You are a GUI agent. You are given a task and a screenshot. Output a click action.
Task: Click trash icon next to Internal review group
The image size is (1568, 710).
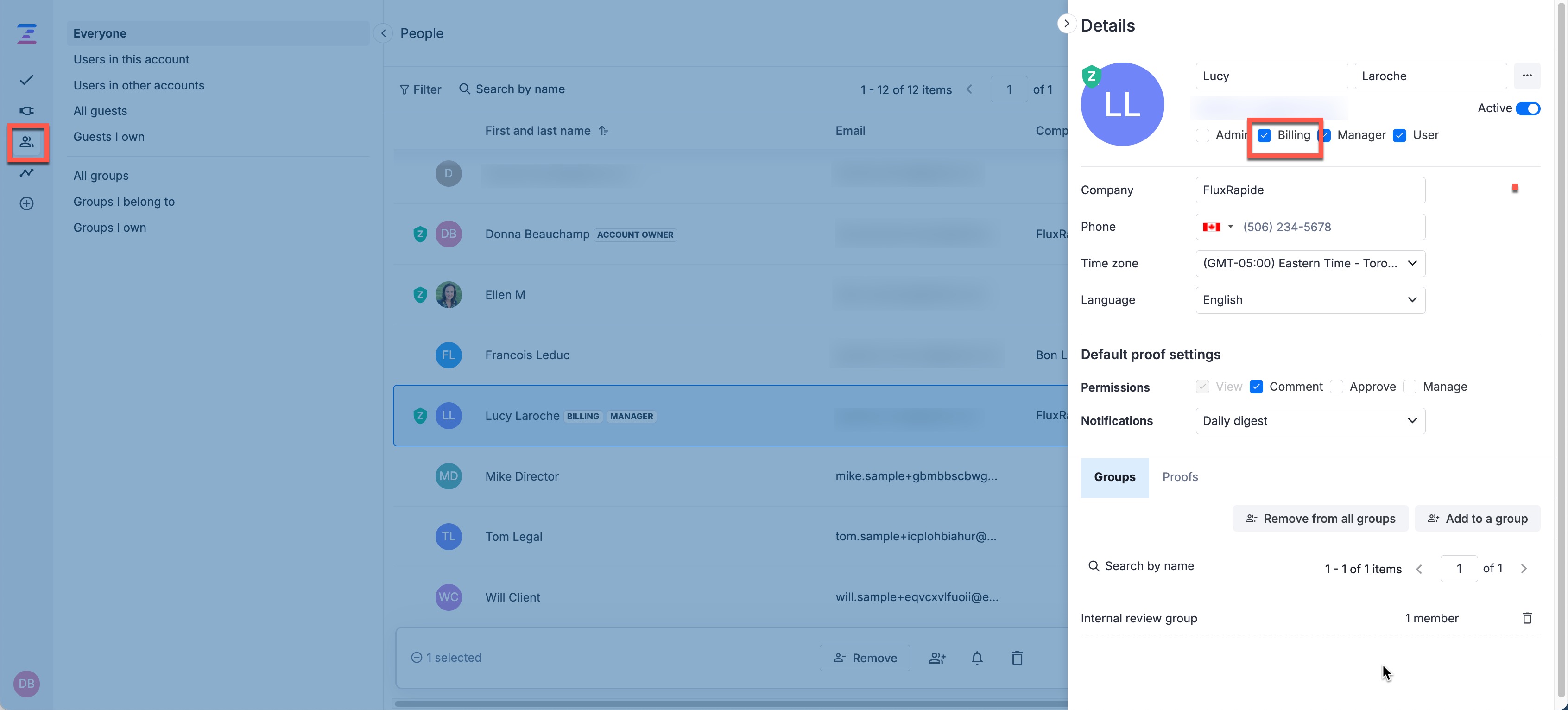point(1527,618)
